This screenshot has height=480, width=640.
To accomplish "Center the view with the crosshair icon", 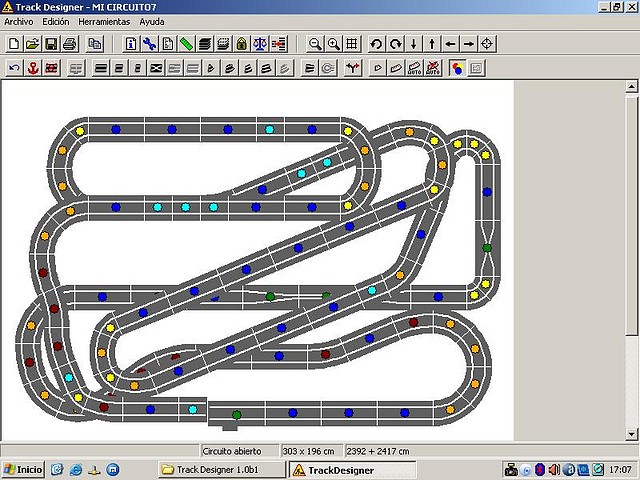I will 487,44.
